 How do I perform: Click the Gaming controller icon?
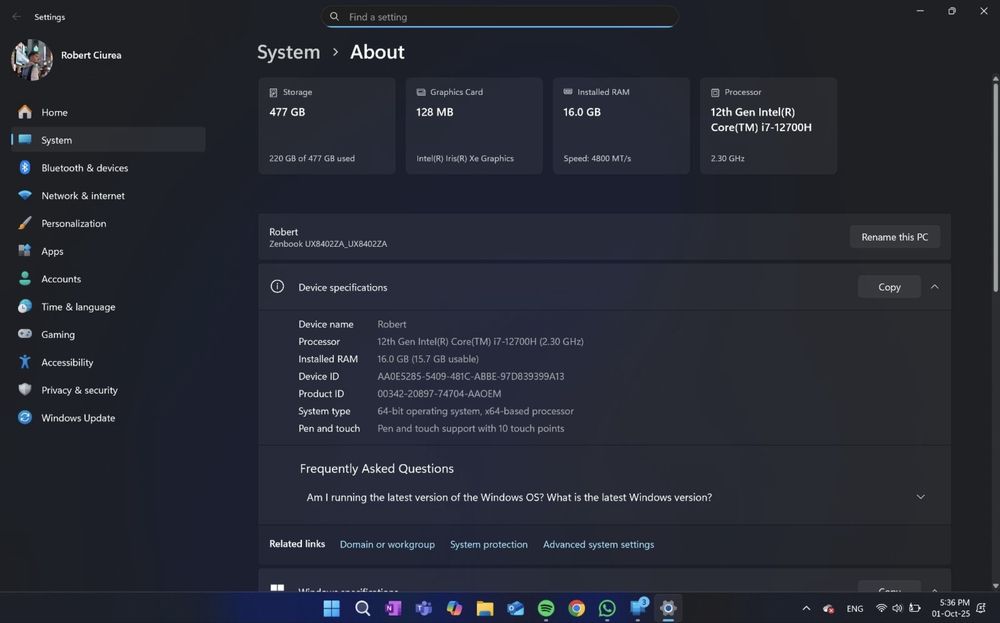pyautogui.click(x=25, y=334)
